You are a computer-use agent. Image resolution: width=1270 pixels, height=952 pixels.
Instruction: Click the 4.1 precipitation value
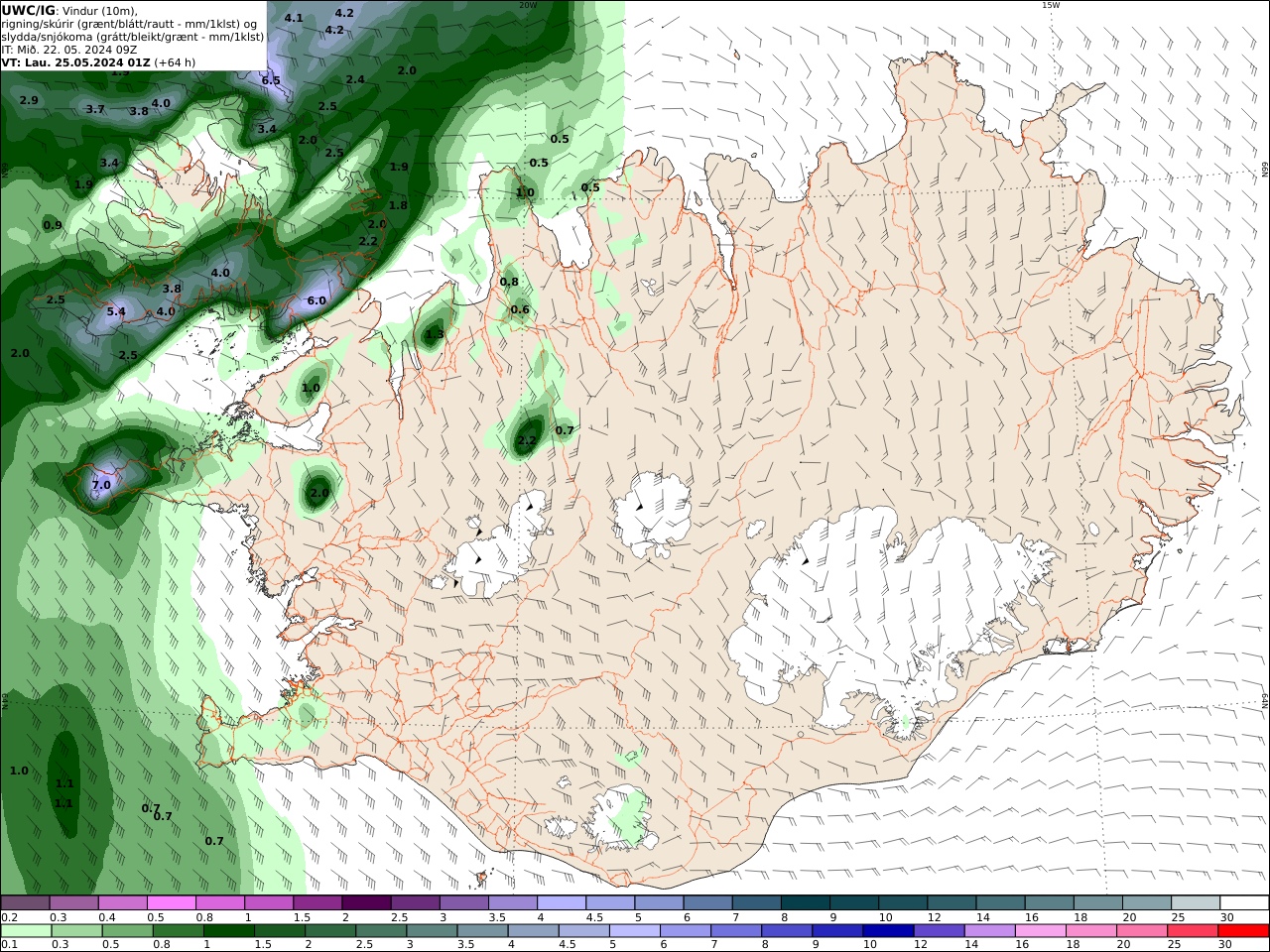[x=294, y=18]
